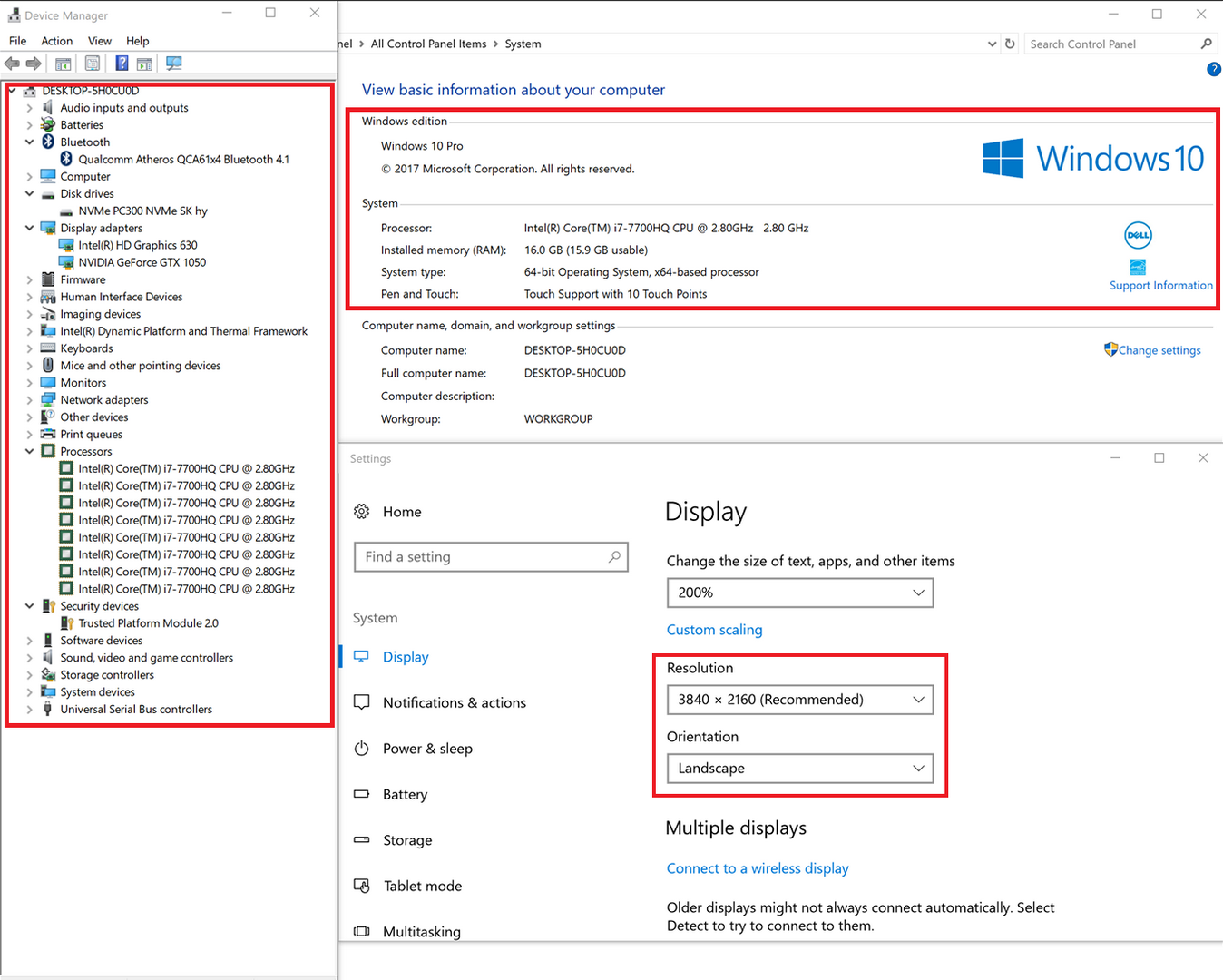The width and height of the screenshot is (1223, 980).
Task: Open the Orientation Landscape dropdown
Action: (x=800, y=769)
